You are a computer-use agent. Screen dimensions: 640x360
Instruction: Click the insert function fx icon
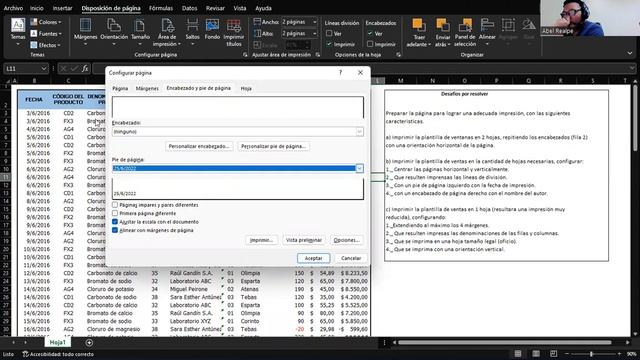tap(85, 69)
